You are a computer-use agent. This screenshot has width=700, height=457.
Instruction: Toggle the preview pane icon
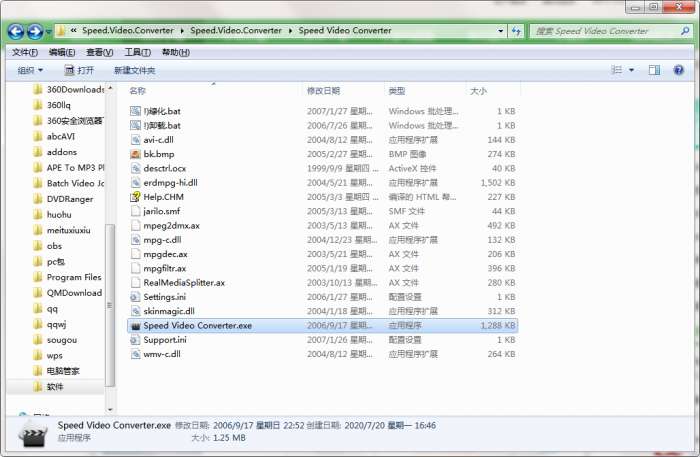pyautogui.click(x=654, y=70)
